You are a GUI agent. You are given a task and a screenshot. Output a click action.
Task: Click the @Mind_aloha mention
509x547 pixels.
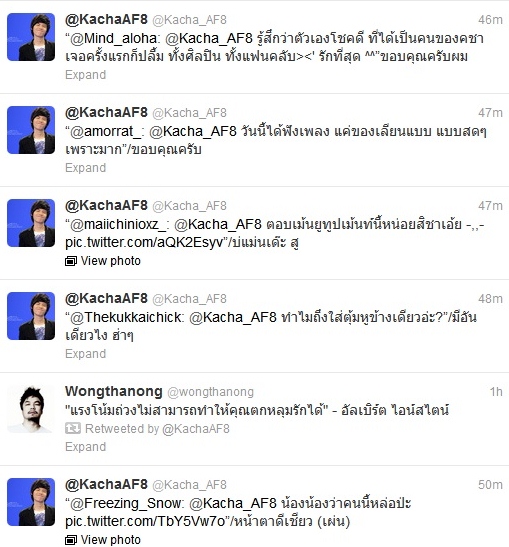tap(114, 38)
